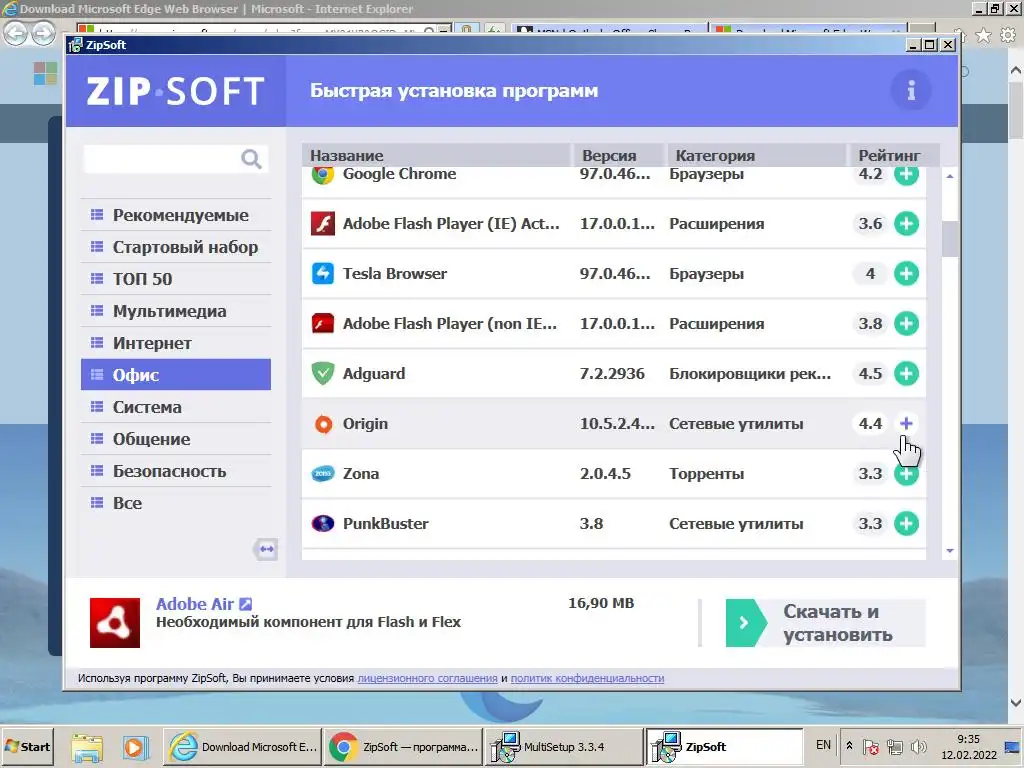The width and height of the screenshot is (1024, 768).
Task: Click the PunkBuster app icon
Action: point(323,523)
